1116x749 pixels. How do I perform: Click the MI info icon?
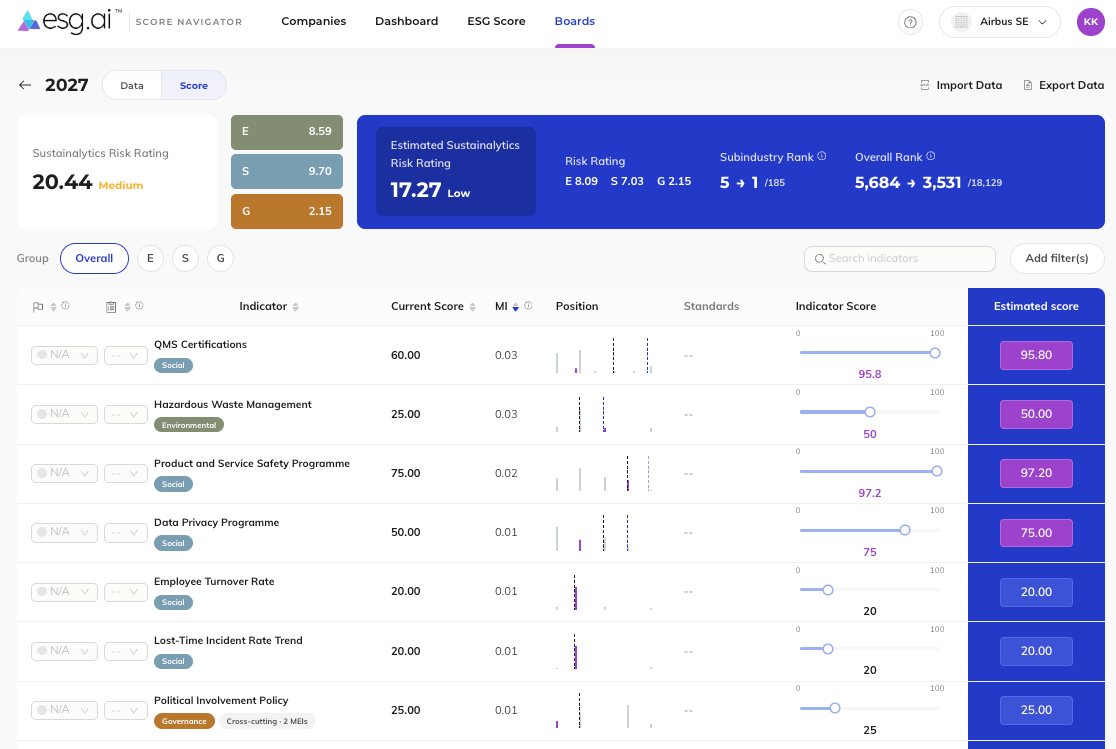tap(528, 305)
